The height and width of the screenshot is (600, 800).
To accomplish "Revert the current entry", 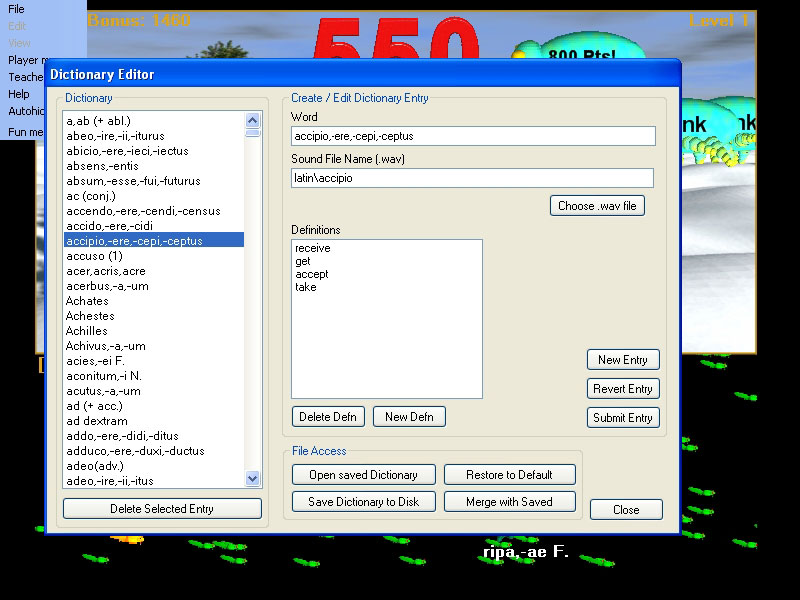I will coord(622,389).
